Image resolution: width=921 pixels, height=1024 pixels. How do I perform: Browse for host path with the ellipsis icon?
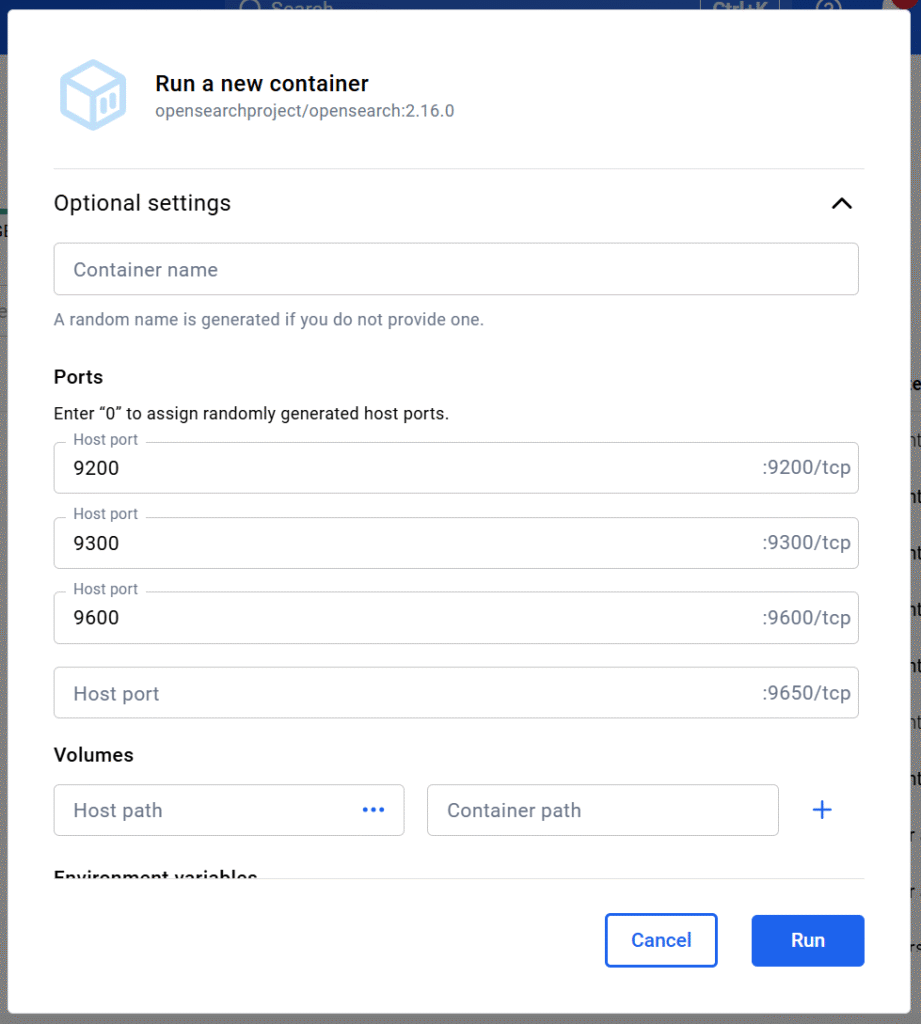373,810
